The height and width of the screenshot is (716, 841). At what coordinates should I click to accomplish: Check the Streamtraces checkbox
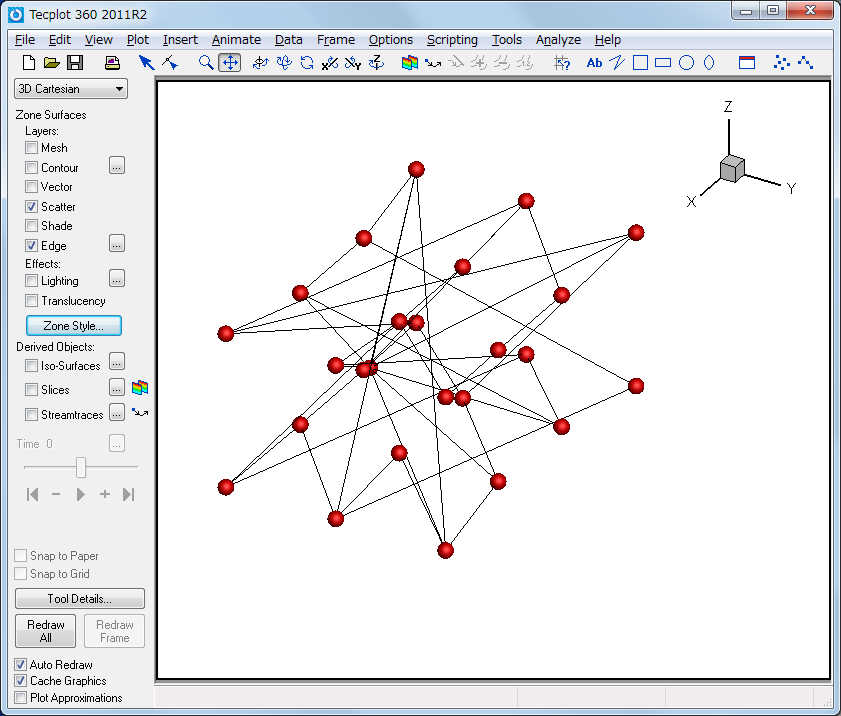pos(32,415)
